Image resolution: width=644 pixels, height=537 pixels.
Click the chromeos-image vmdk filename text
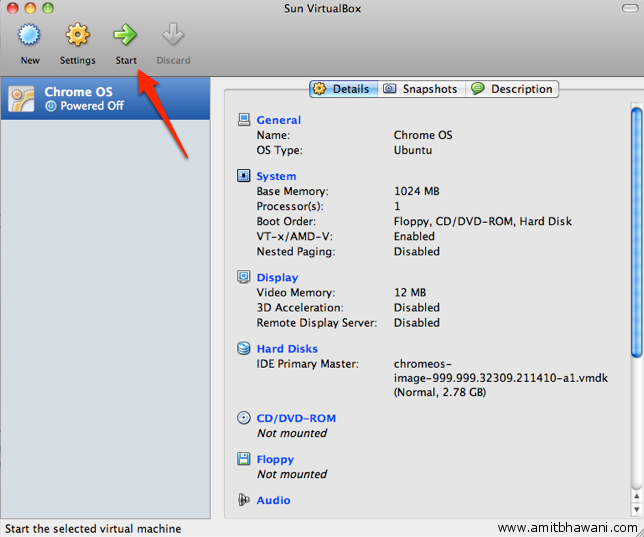coord(501,371)
